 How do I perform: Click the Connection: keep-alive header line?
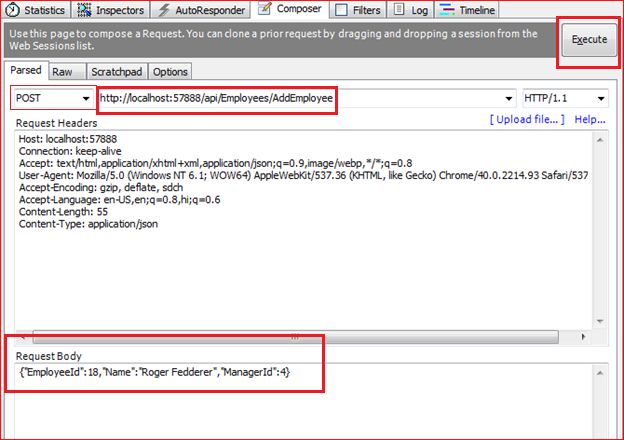[70, 151]
